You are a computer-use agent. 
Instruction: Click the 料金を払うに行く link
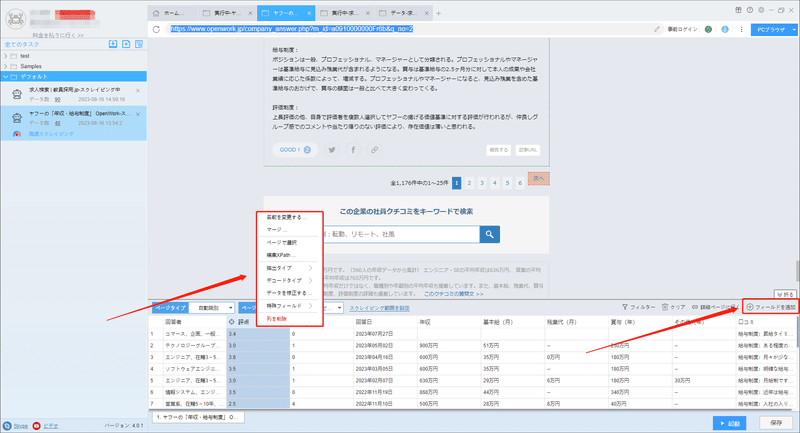(58, 35)
